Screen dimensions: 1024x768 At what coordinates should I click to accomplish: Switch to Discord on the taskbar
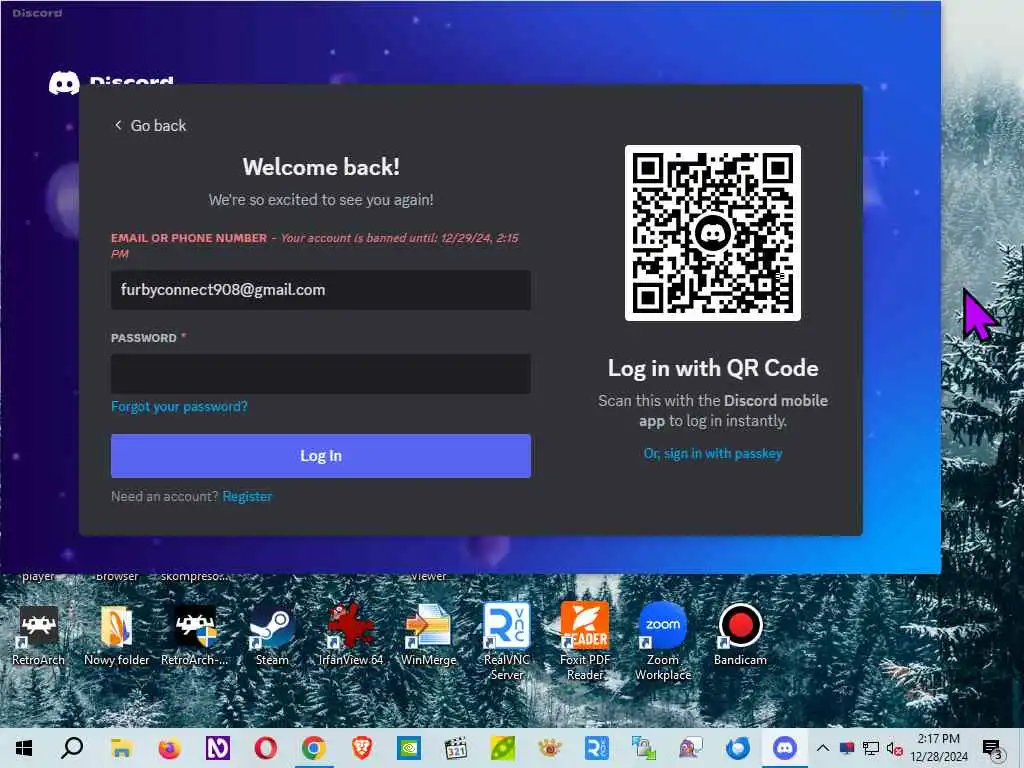[785, 748]
